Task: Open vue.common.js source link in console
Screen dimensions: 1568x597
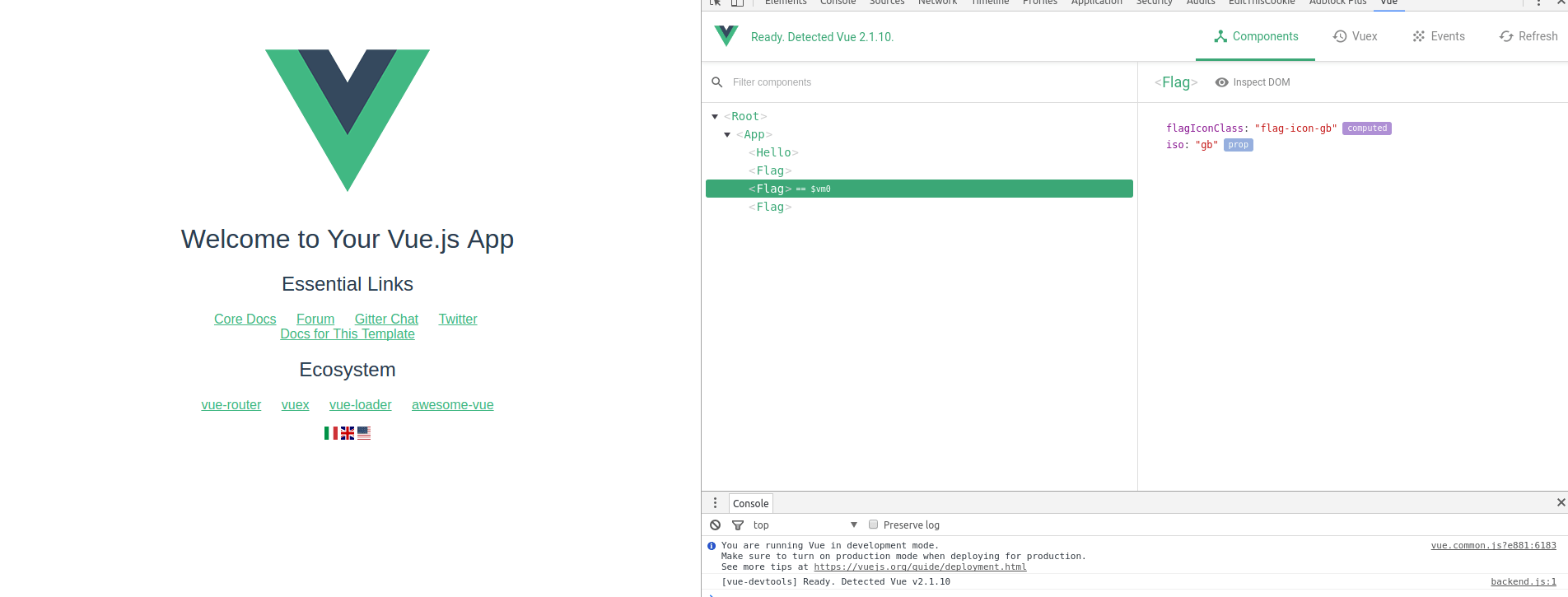Action: pyautogui.click(x=1493, y=545)
